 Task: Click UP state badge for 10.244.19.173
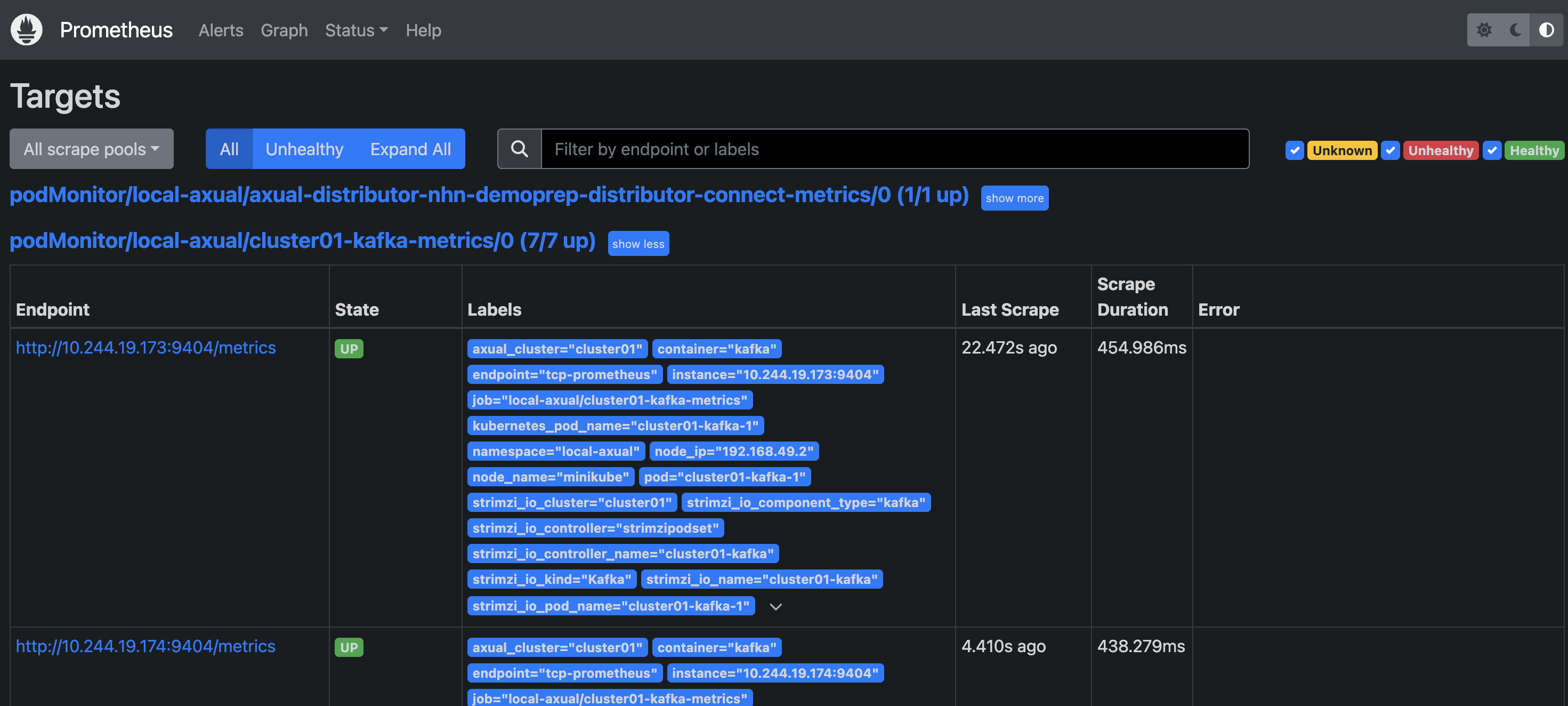coord(349,348)
